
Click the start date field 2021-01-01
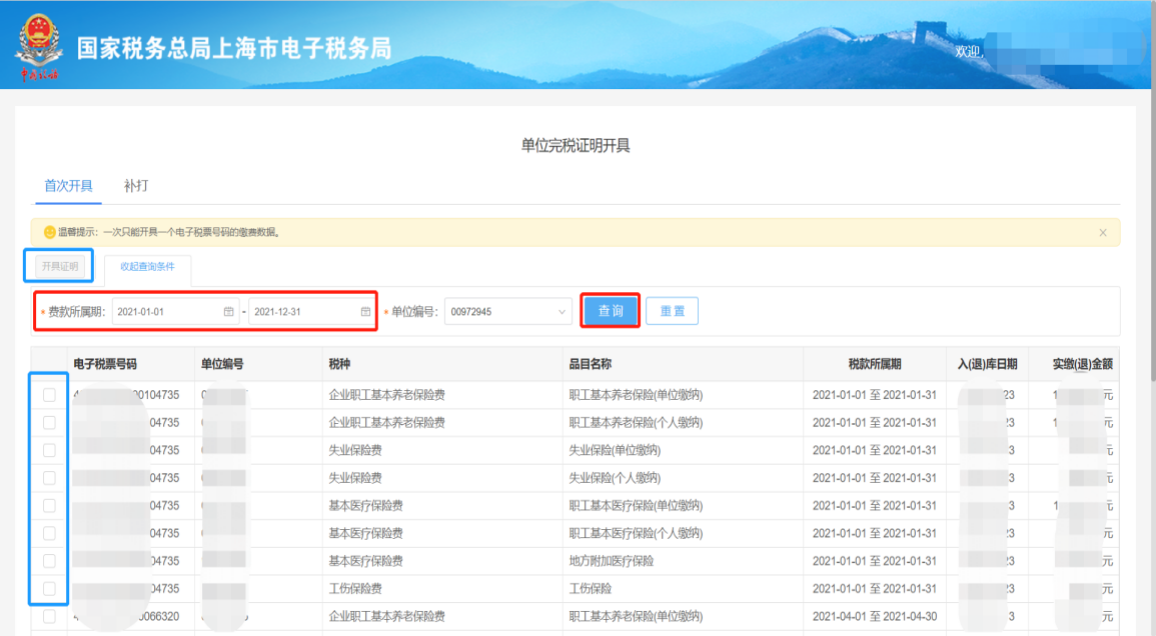[165, 312]
